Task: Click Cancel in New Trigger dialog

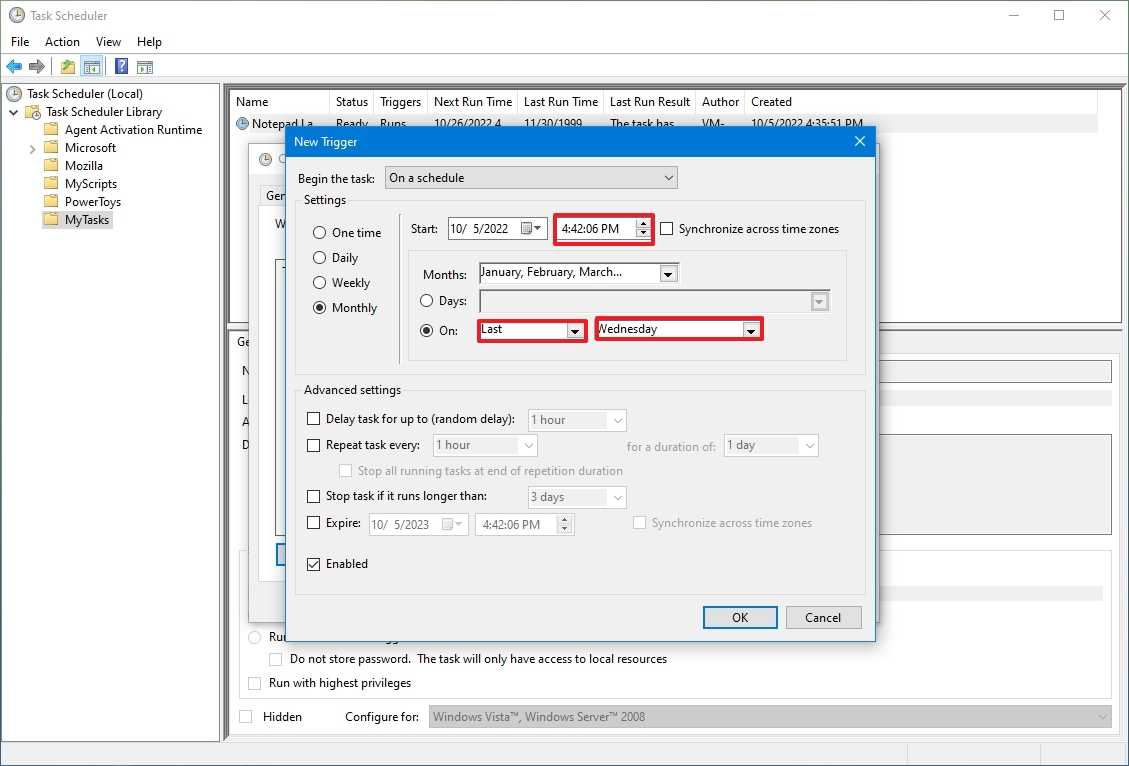Action: click(x=823, y=617)
